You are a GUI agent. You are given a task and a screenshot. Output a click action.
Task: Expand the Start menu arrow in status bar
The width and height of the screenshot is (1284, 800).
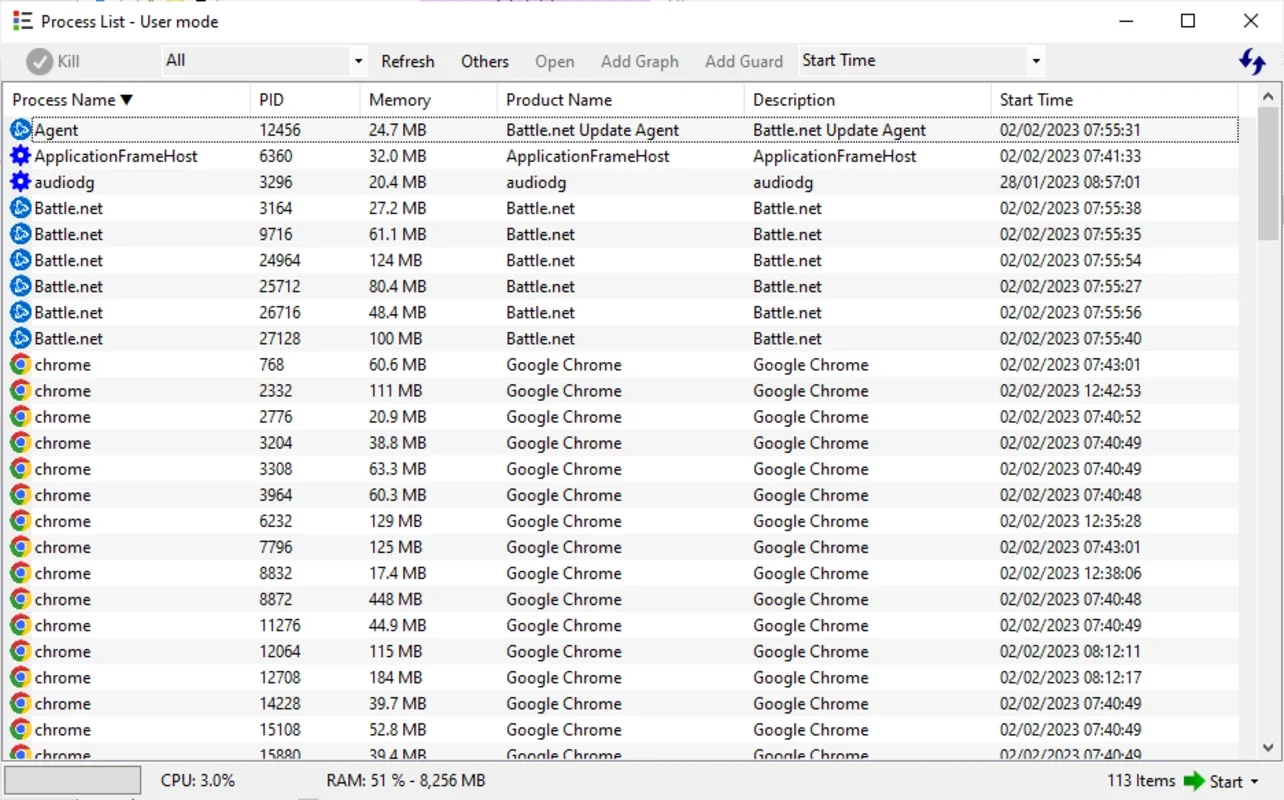(1255, 782)
